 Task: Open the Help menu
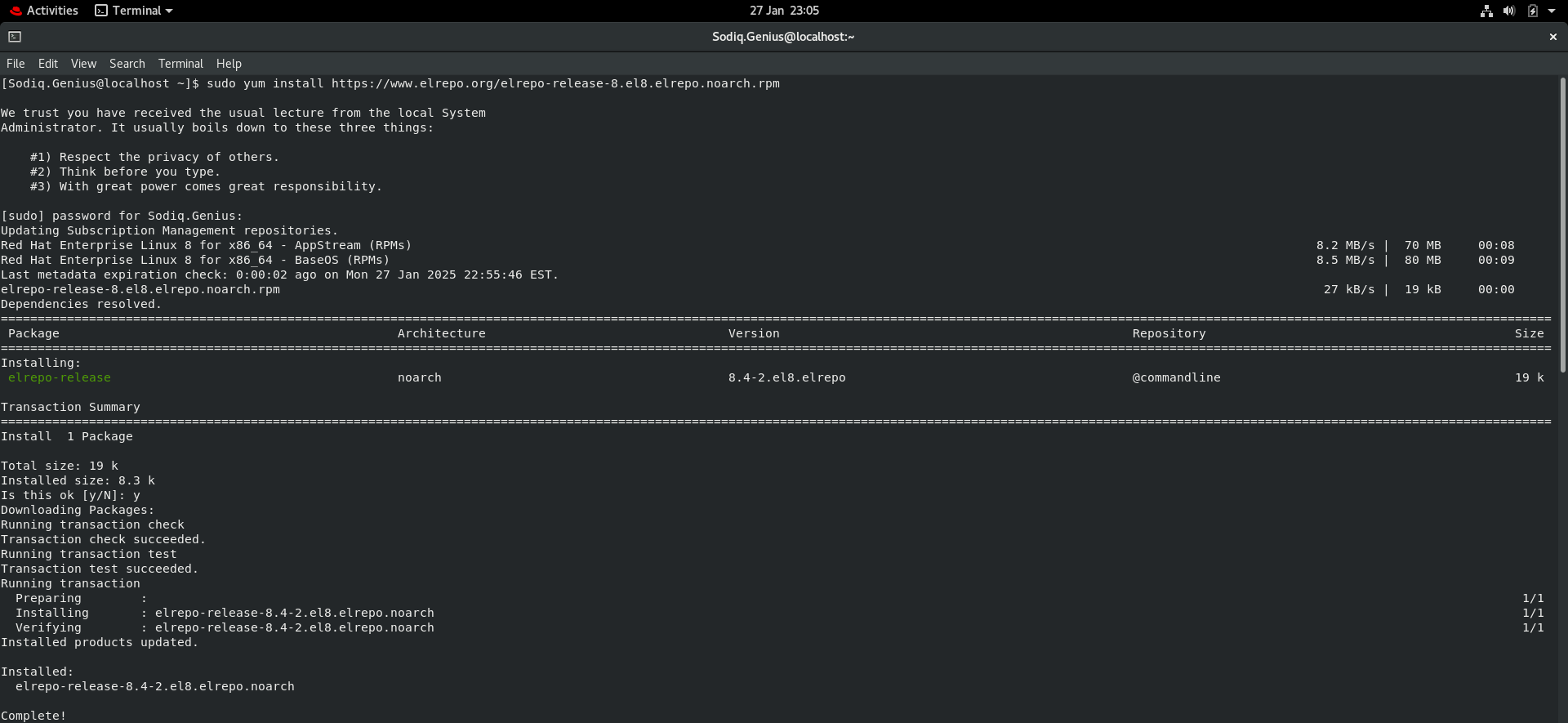click(x=229, y=64)
